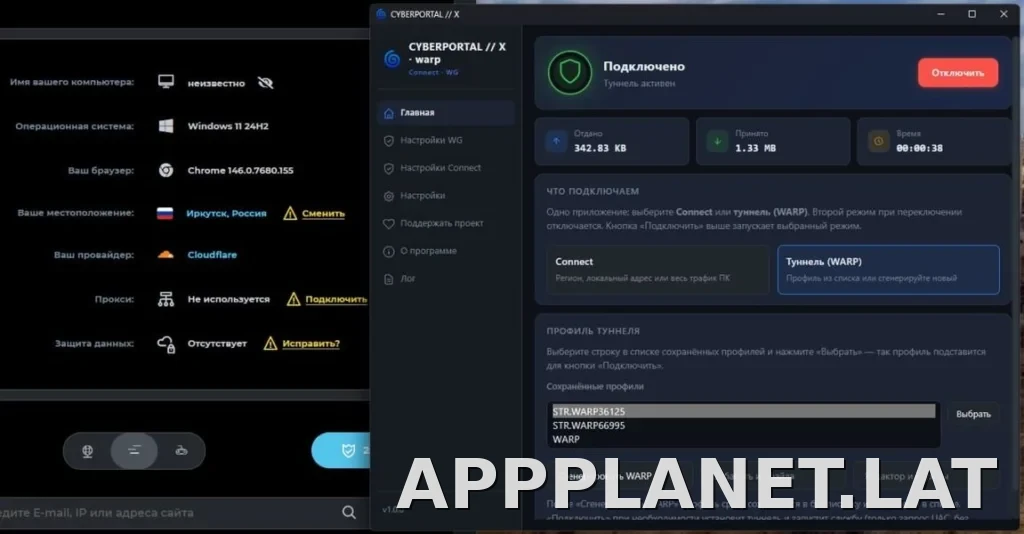The image size is (1024, 534).
Task: Select the globe view in bottom switcher
Action: (88, 450)
